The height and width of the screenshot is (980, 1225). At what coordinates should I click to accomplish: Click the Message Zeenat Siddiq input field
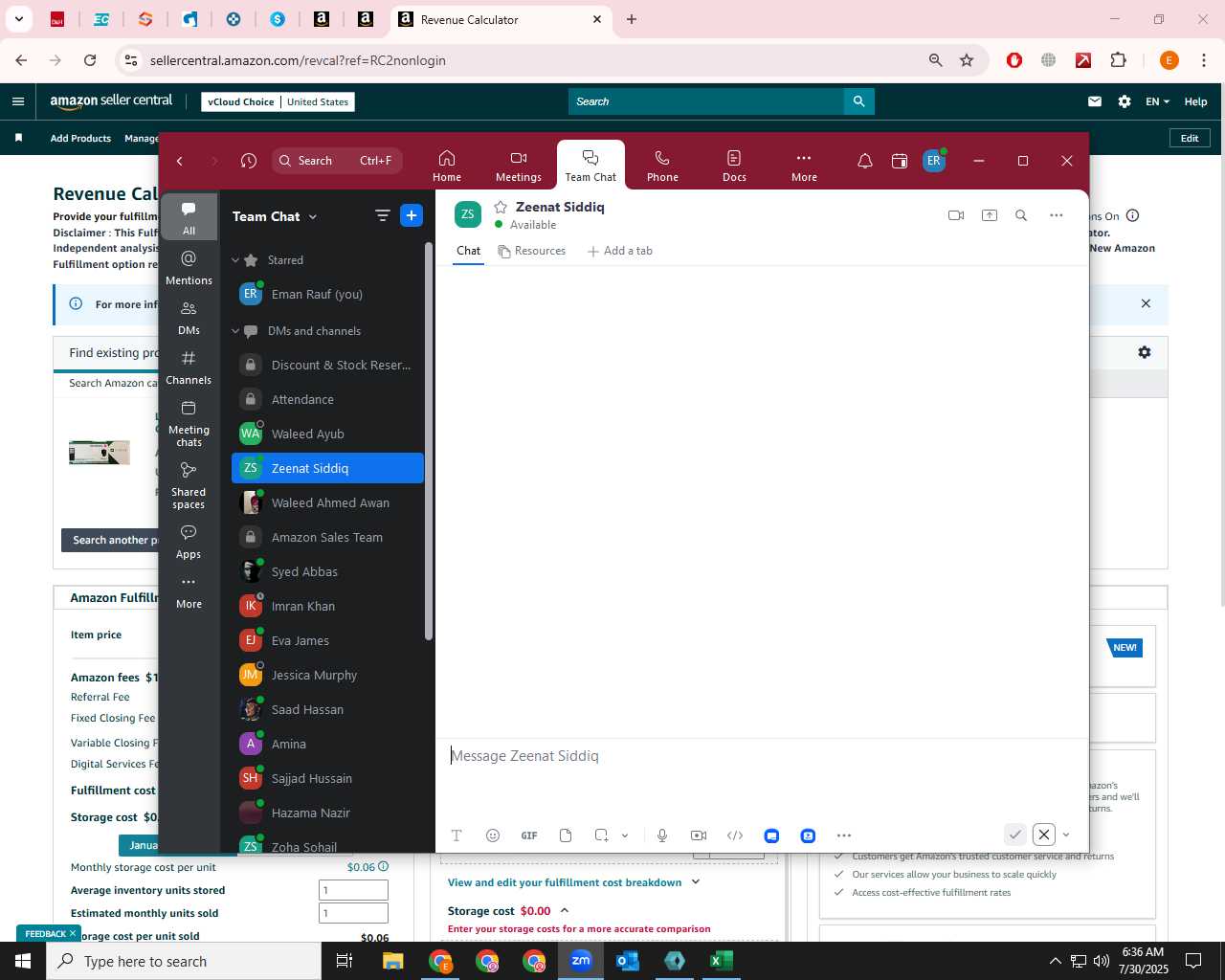[x=761, y=756]
